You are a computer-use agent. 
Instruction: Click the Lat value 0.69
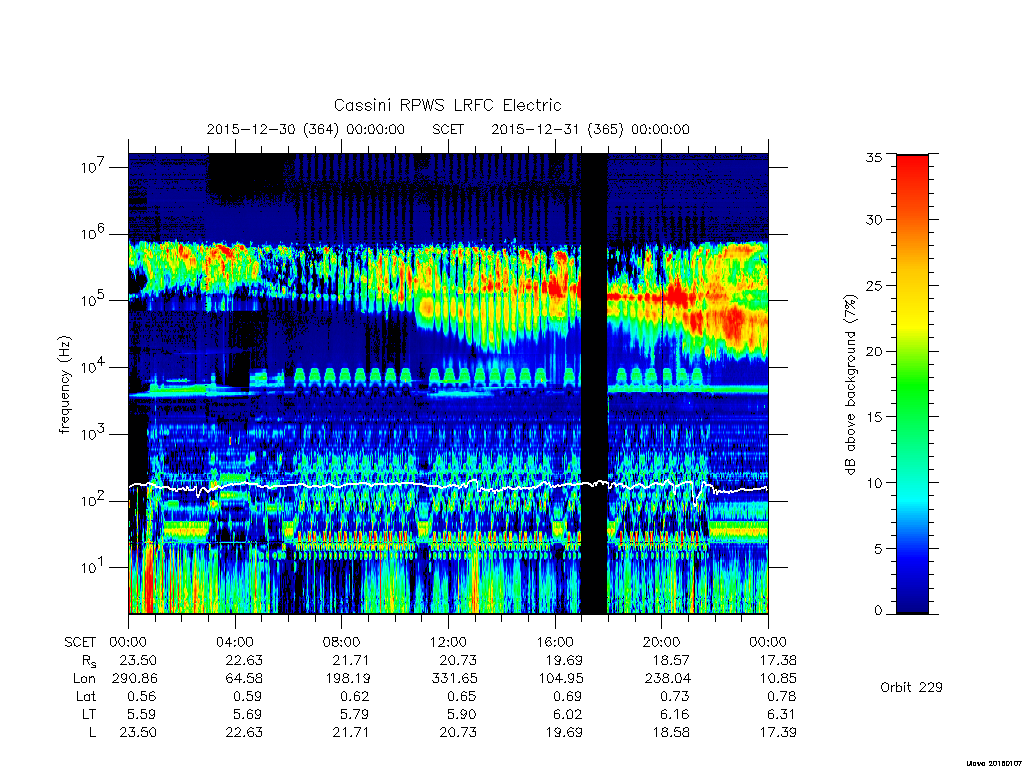tap(564, 696)
